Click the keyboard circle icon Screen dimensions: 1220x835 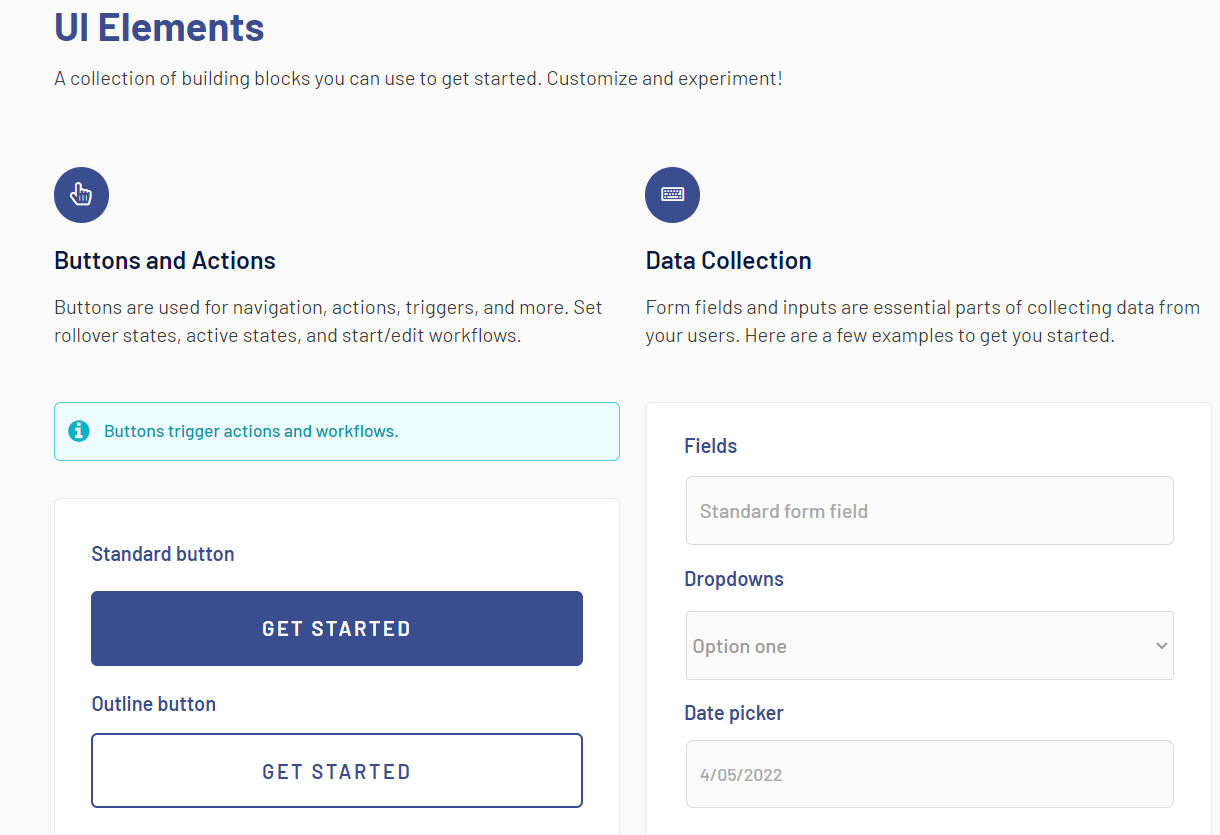672,195
